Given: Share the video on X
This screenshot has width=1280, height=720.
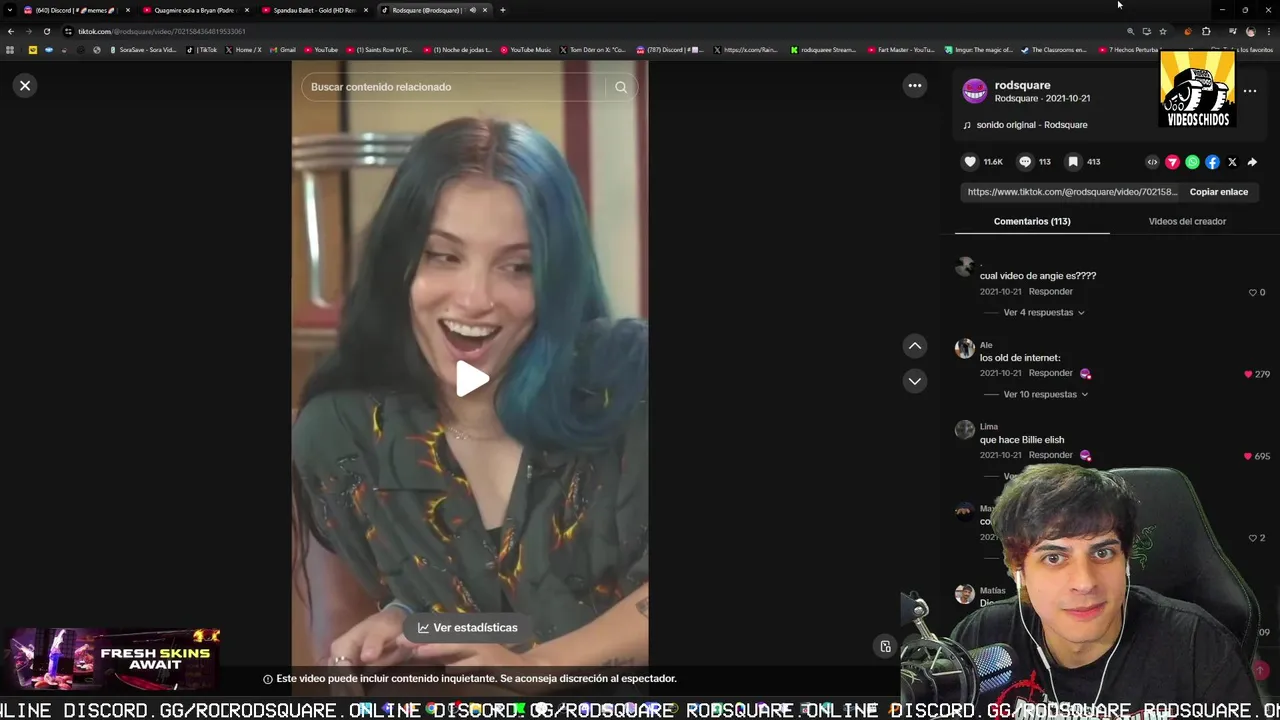Looking at the screenshot, I should pos(1232,162).
